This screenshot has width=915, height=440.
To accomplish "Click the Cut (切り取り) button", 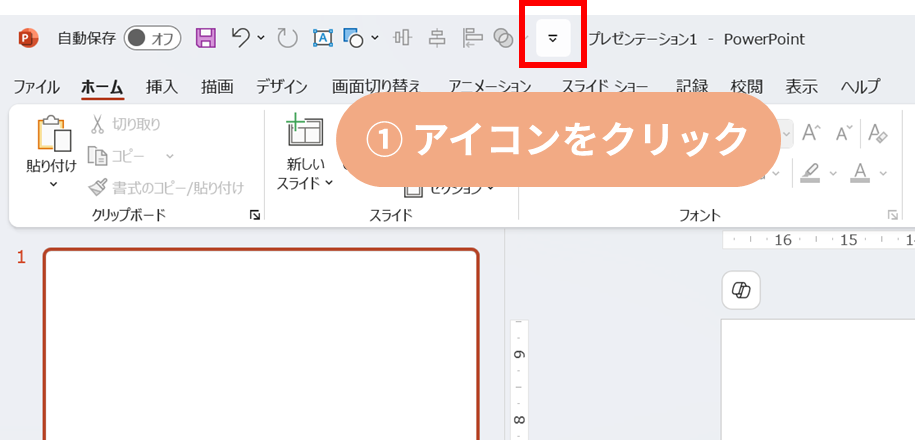I will coord(125,124).
